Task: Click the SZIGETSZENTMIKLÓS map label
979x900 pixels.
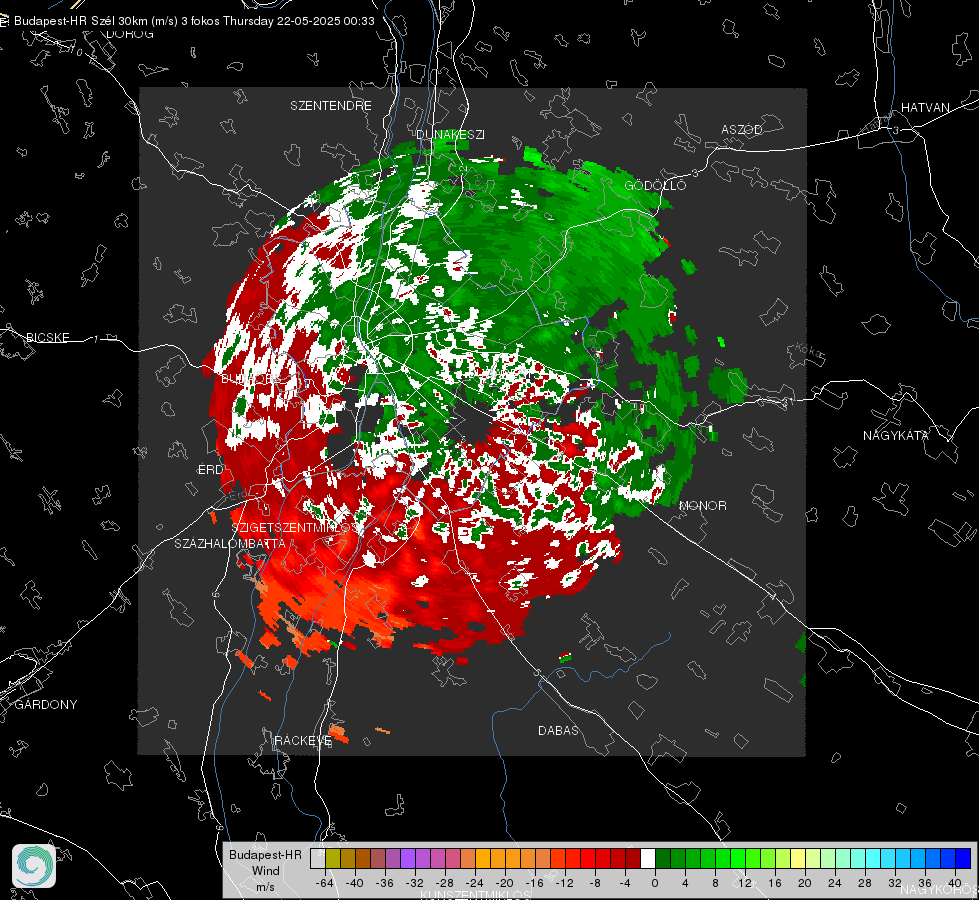Action: (295, 528)
